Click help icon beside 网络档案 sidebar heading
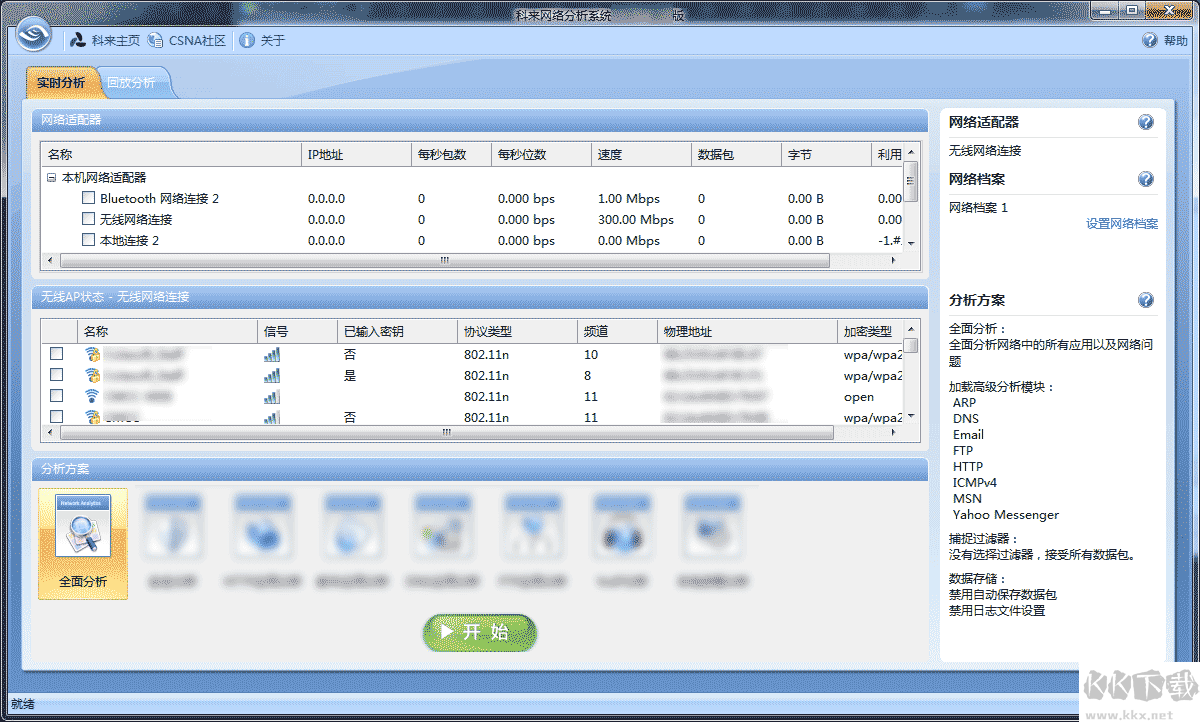 [x=1146, y=179]
